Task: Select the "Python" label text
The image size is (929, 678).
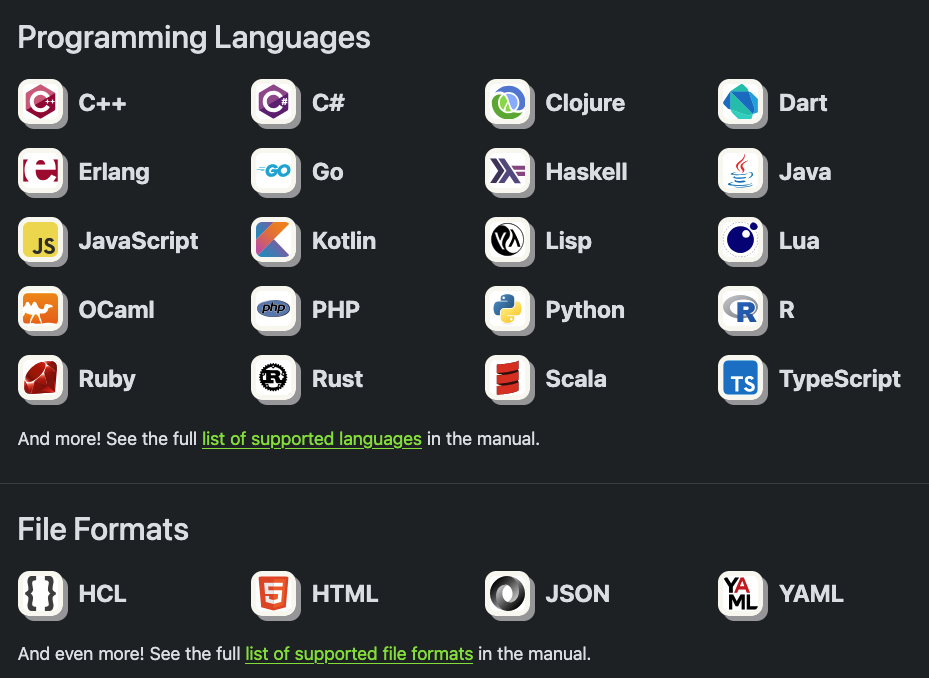Action: pos(585,311)
